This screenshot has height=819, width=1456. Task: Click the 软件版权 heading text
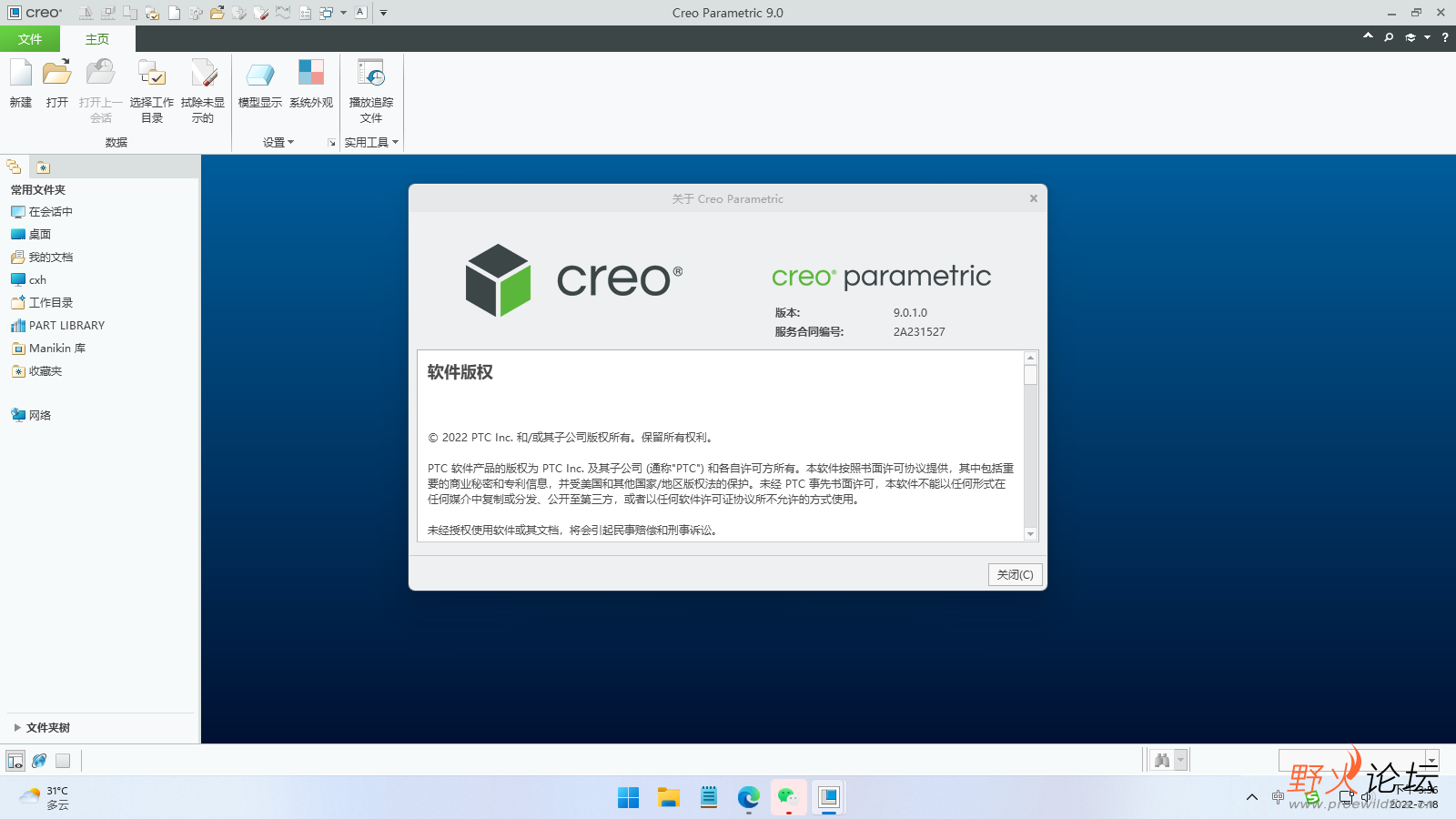click(x=460, y=372)
